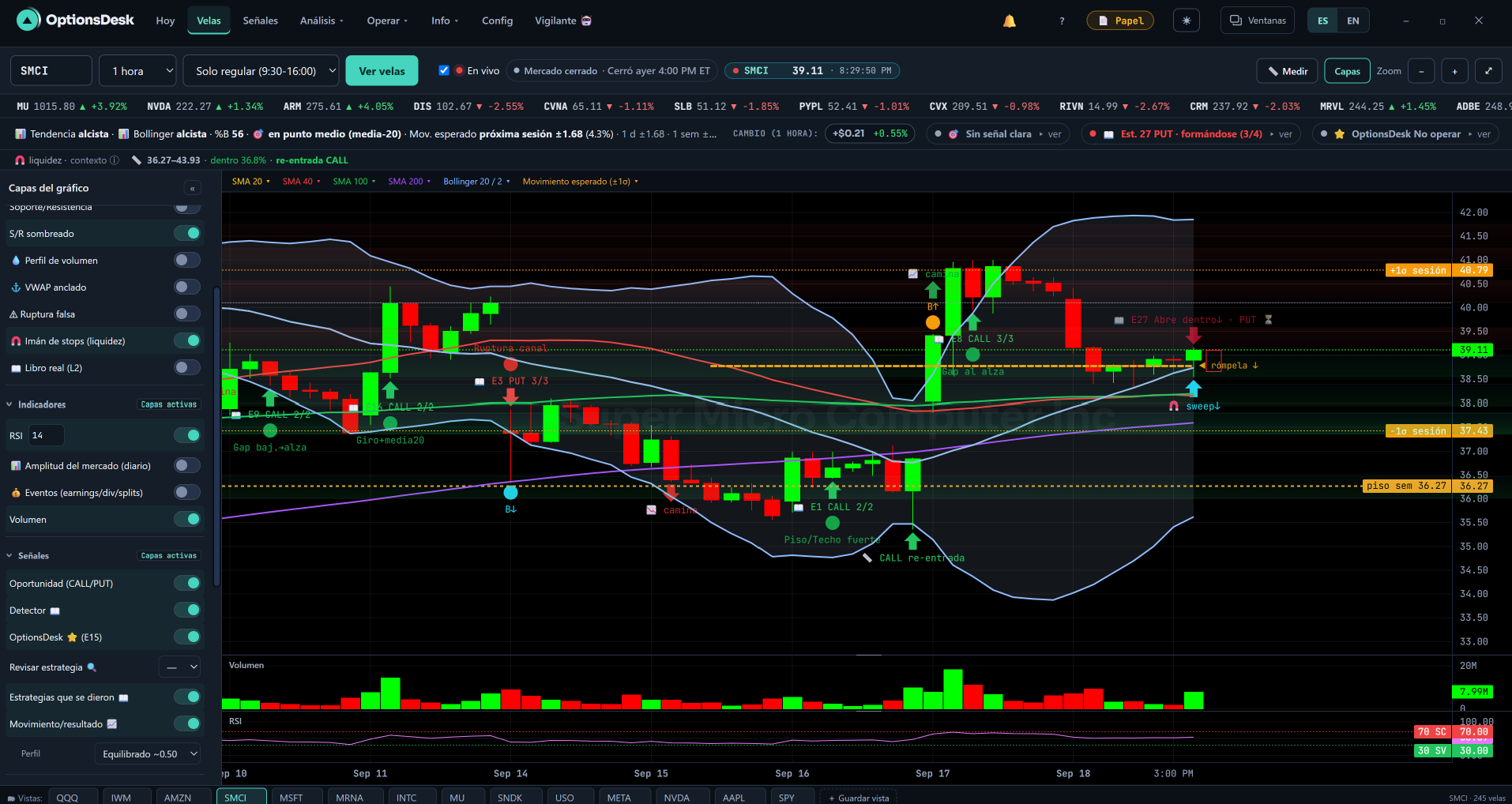The image size is (1512, 804).
Task: Enable Perfil de volumen layer
Action: coord(187,260)
